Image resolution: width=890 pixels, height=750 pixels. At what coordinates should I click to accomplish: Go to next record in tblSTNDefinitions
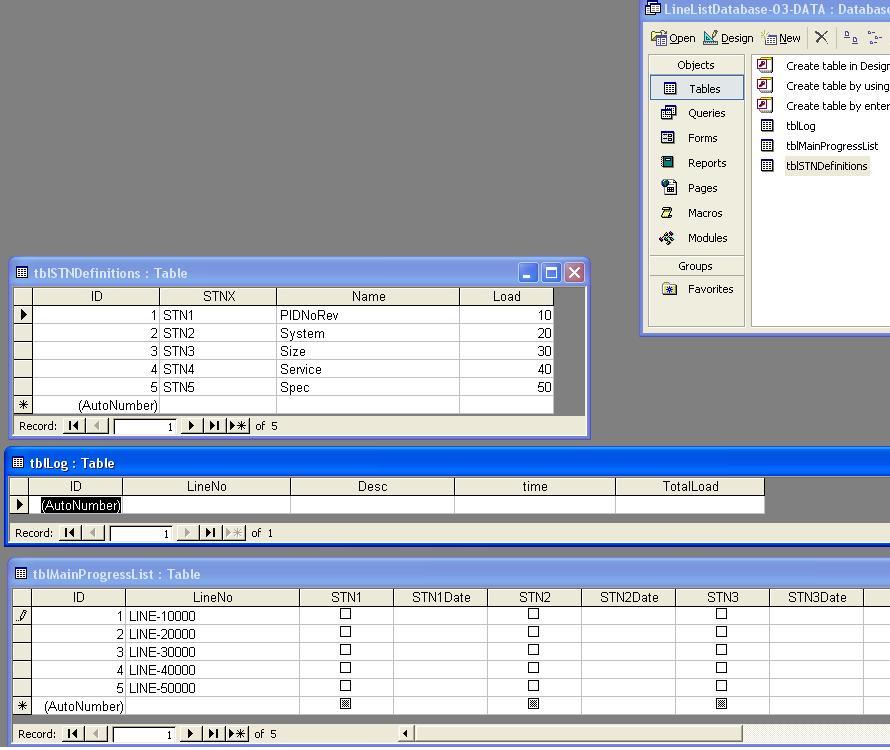pyautogui.click(x=191, y=426)
